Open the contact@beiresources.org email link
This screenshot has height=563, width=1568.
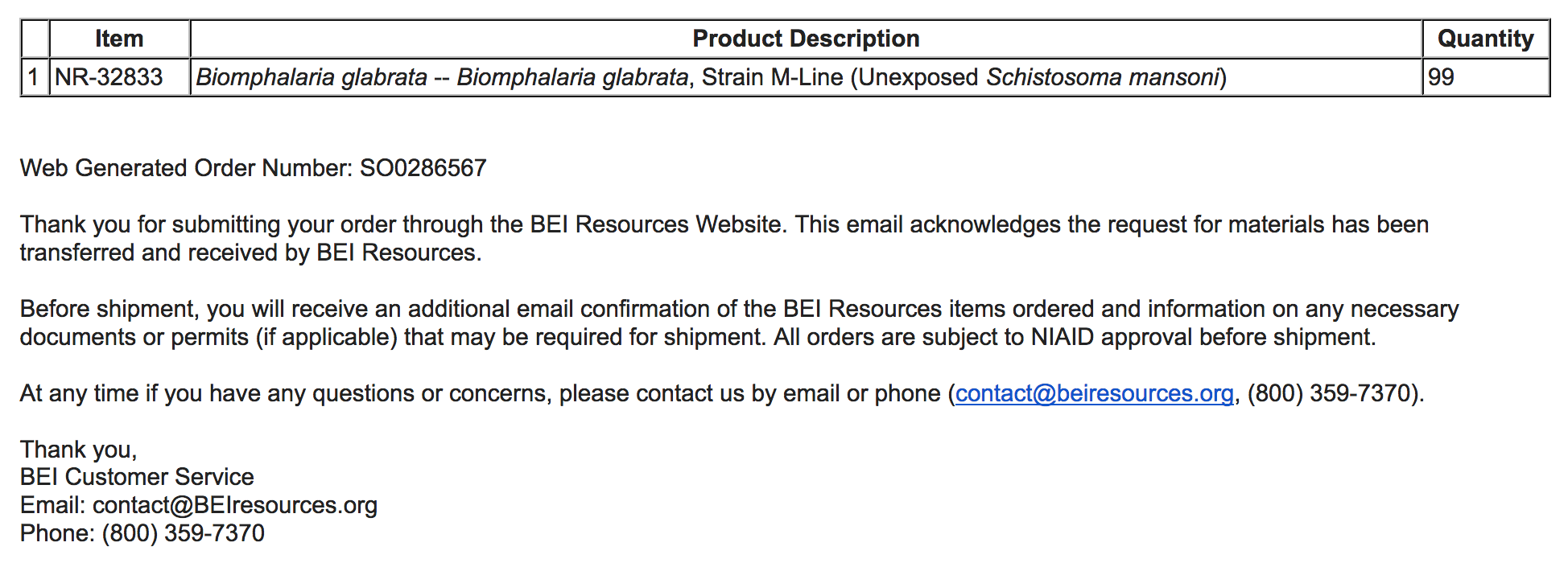click(1094, 393)
